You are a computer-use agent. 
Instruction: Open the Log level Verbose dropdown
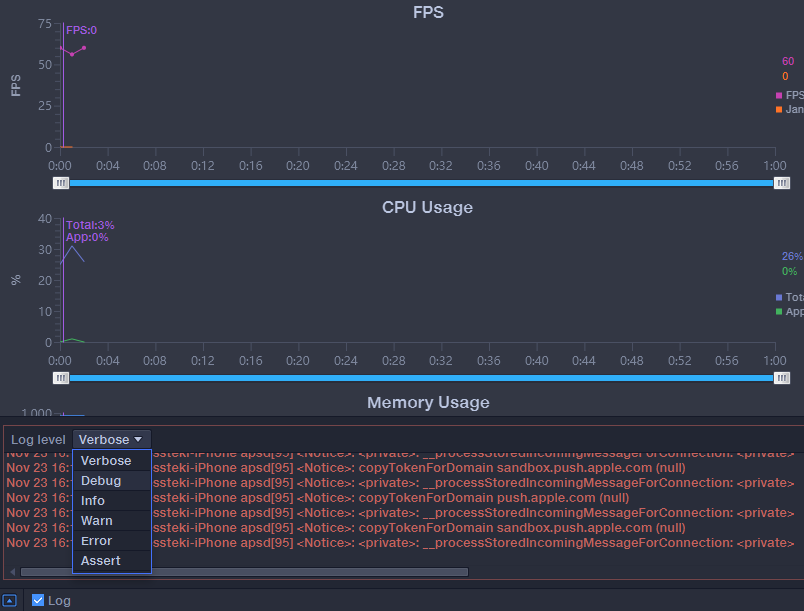pyautogui.click(x=111, y=439)
